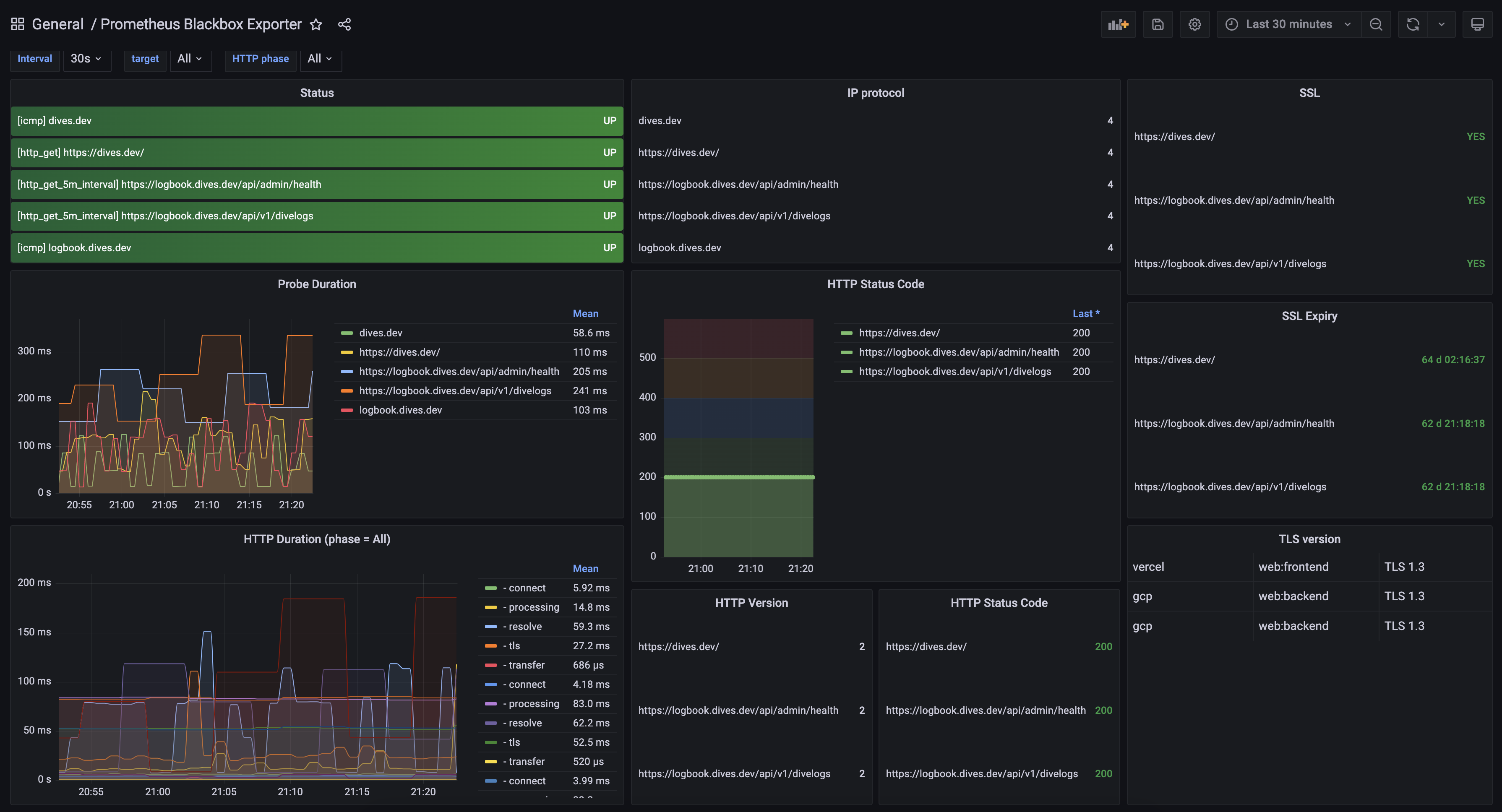Viewport: 1502px width, 812px height.
Task: Open the Status panel title menu
Action: pyautogui.click(x=317, y=93)
